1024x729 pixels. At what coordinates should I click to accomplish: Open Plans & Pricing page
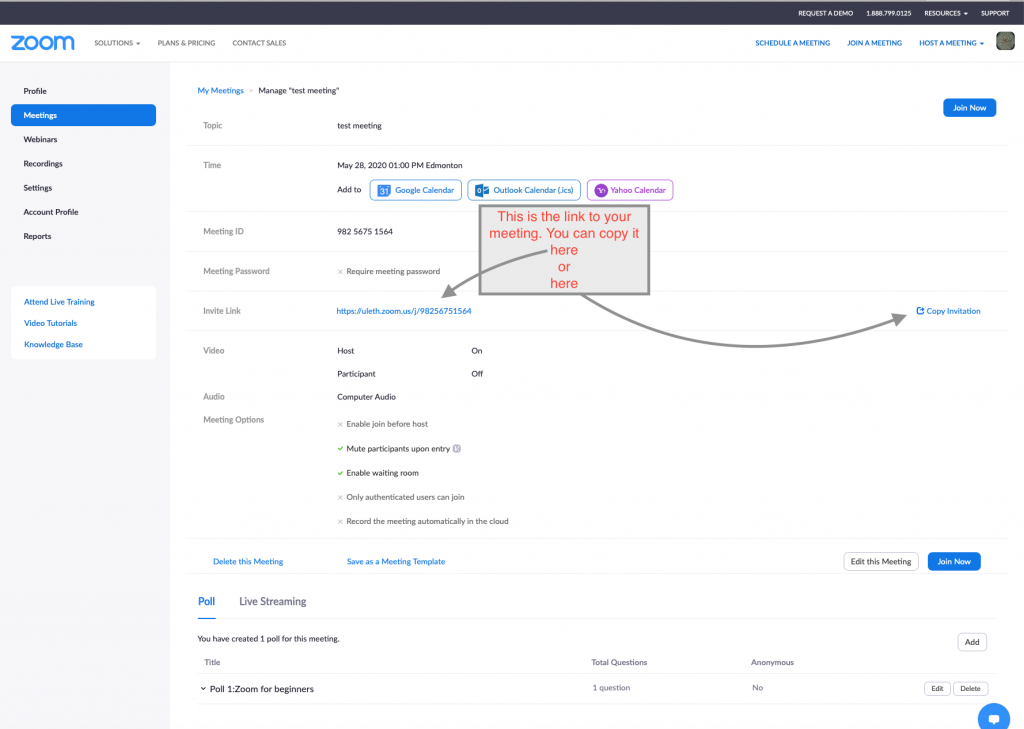click(186, 43)
